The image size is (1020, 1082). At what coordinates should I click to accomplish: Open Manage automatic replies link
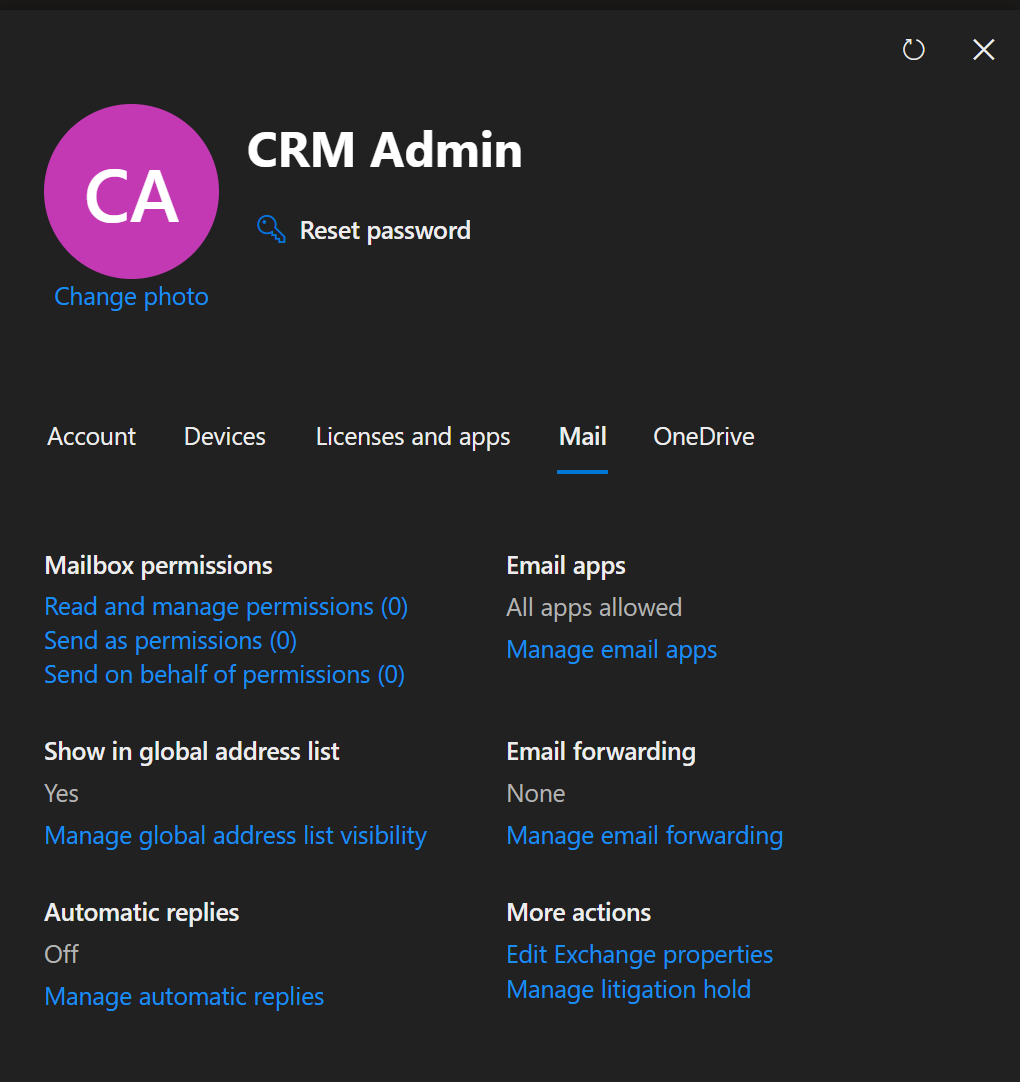184,996
